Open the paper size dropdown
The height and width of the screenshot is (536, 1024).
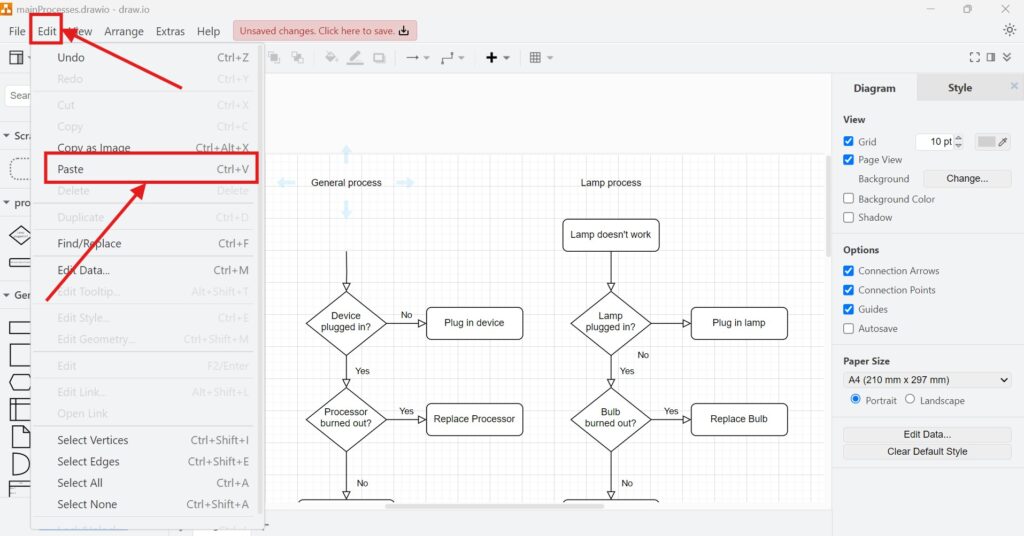(927, 380)
